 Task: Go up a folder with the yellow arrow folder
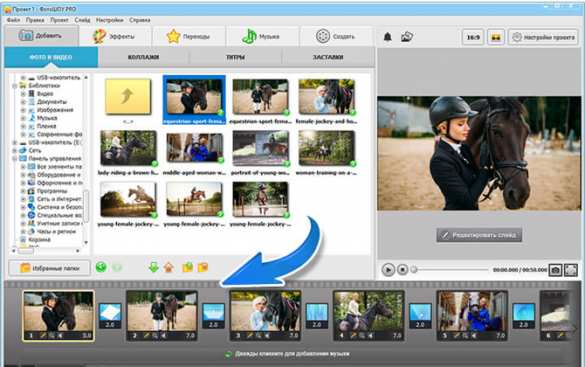tap(128, 96)
